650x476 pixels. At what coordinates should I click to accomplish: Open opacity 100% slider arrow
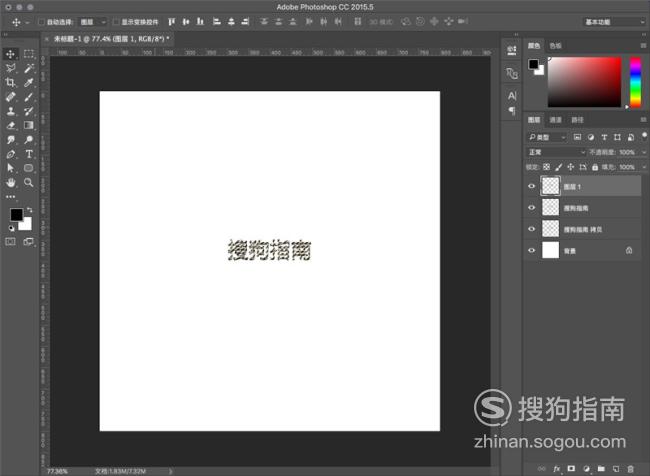644,152
